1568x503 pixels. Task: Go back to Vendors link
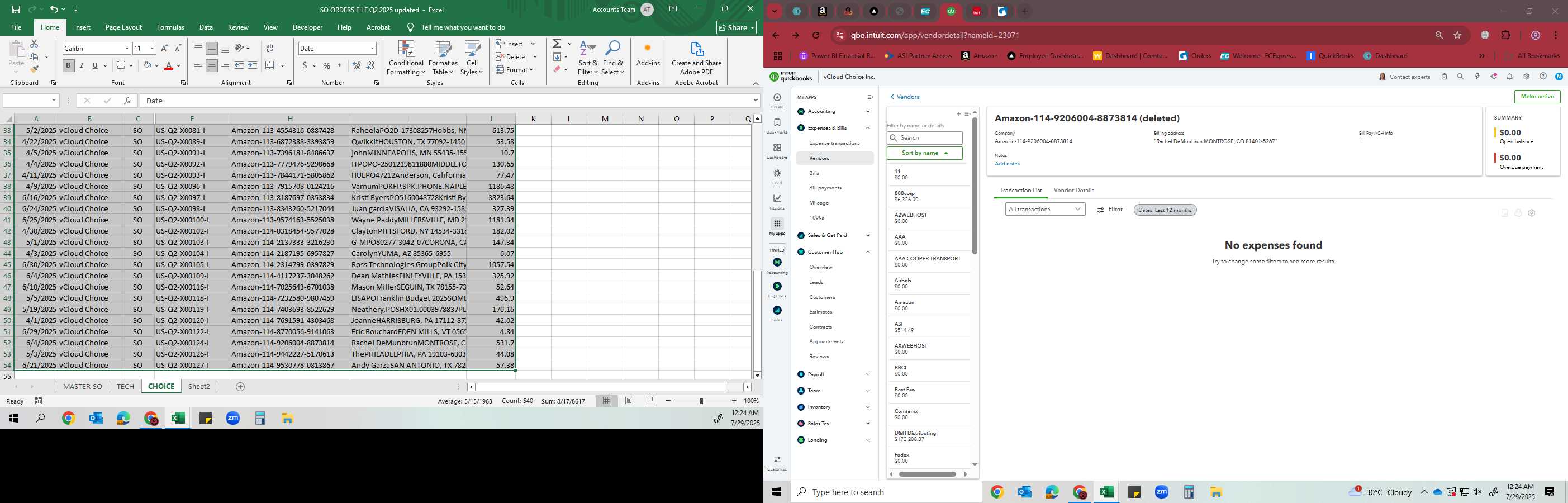click(x=905, y=97)
